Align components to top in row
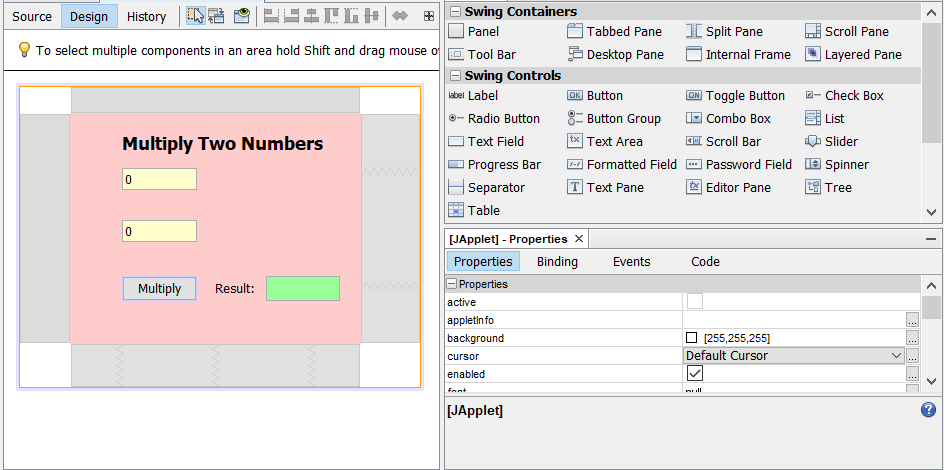Screen dimensions: 944x470 (331, 16)
